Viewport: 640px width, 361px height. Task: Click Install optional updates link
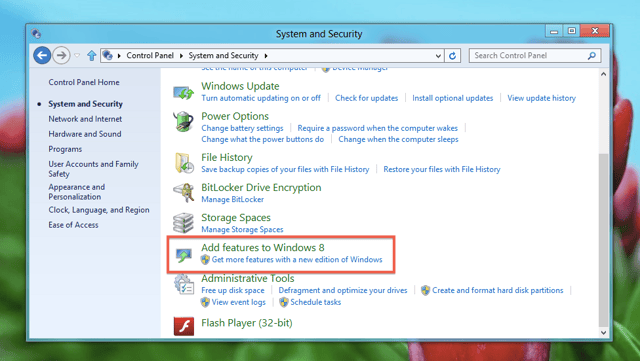point(452,98)
